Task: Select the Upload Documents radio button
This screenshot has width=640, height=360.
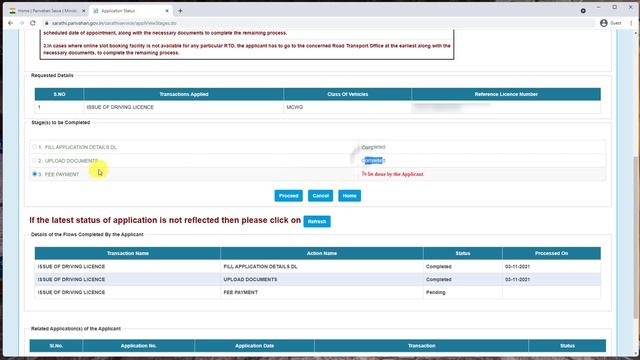Action: pyautogui.click(x=35, y=160)
